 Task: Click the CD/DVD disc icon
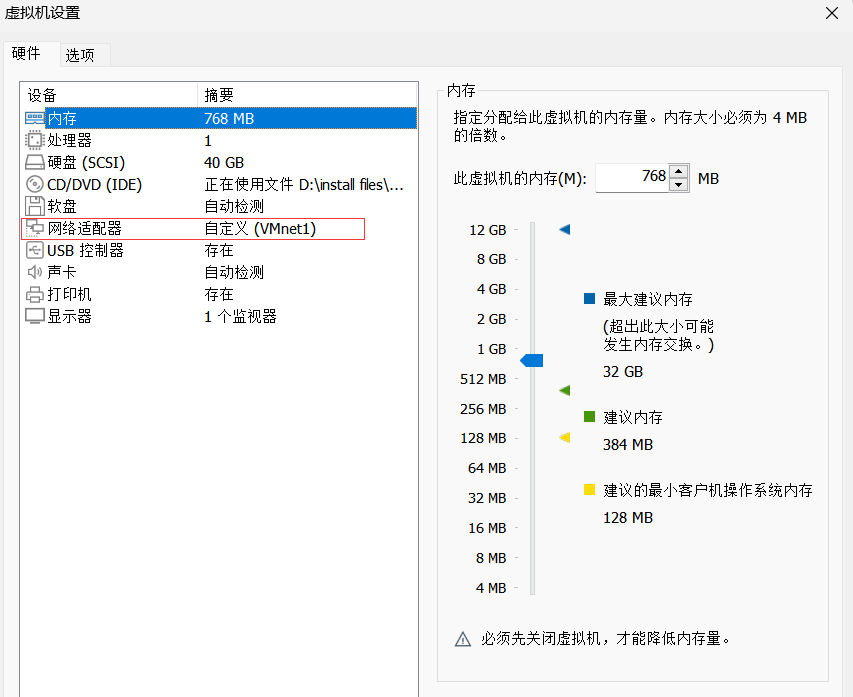point(35,184)
